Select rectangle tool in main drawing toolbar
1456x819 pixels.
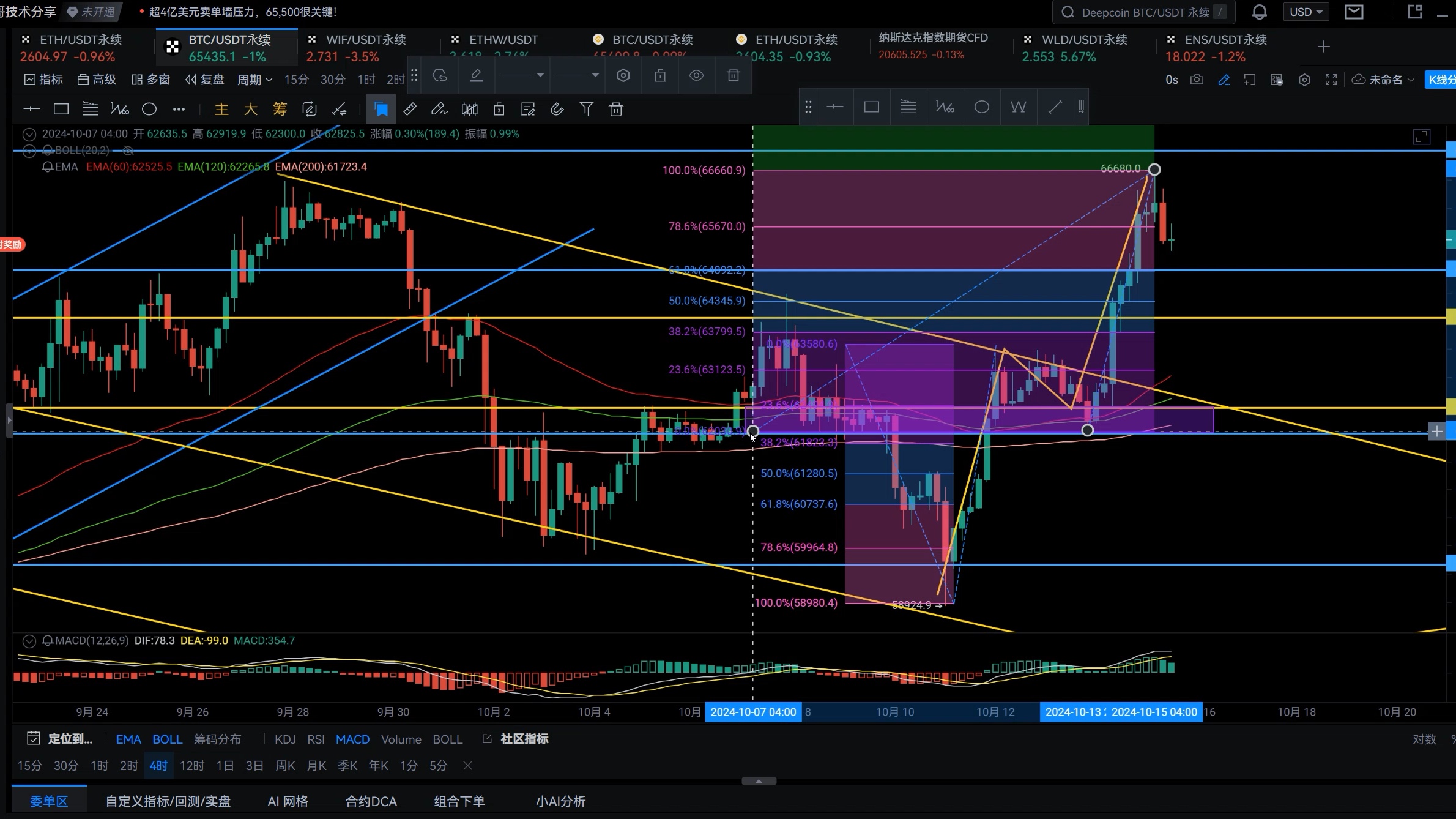61,110
